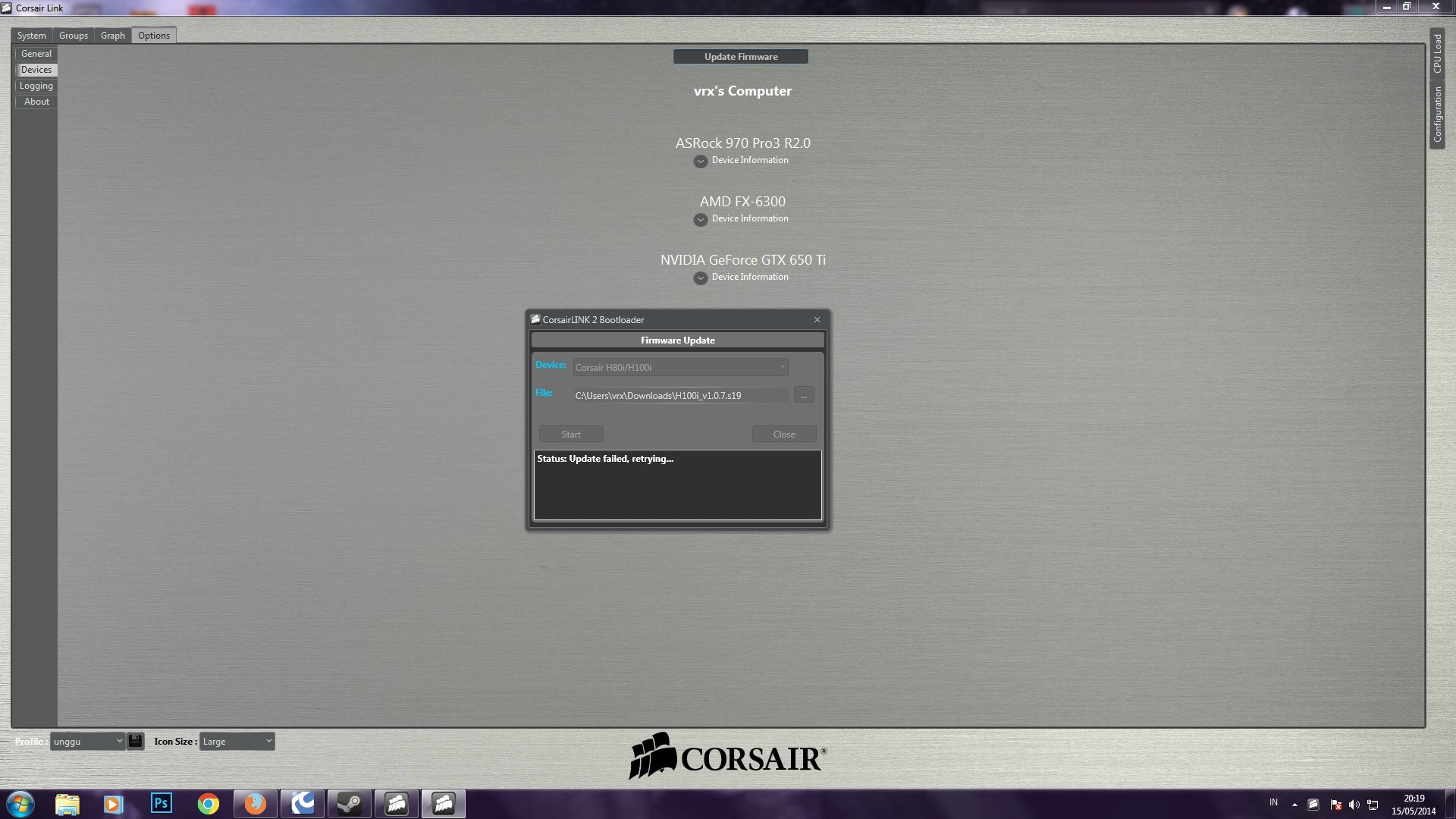Expand NVIDIA GeForce GTX 650 Ti information
The image size is (1456, 819).
(x=701, y=278)
